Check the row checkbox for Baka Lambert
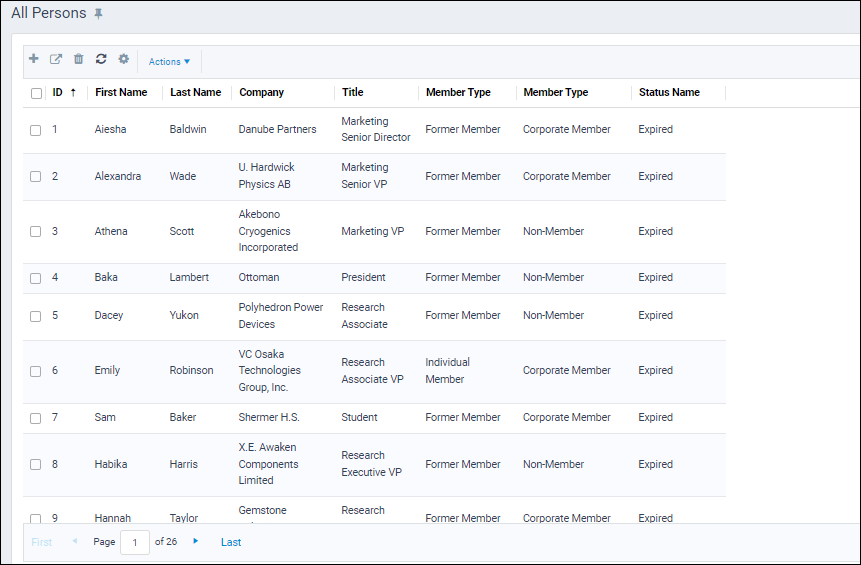The image size is (861, 565). point(36,278)
